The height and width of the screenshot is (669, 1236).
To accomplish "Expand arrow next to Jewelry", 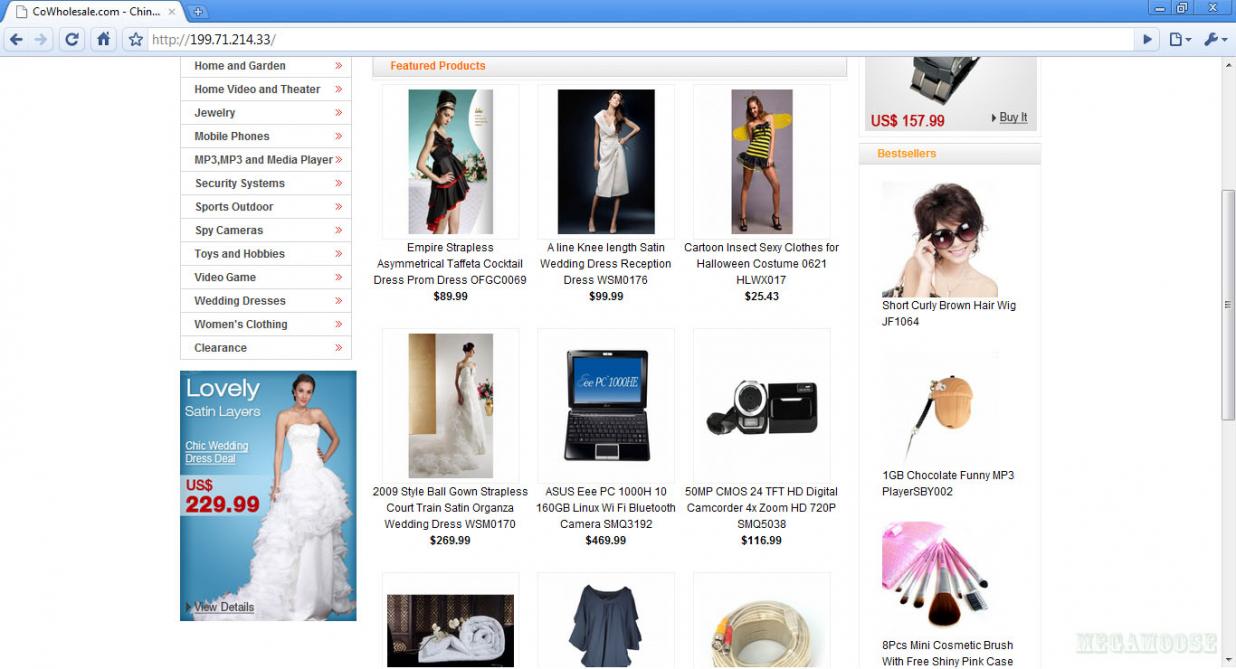I will click(x=339, y=113).
